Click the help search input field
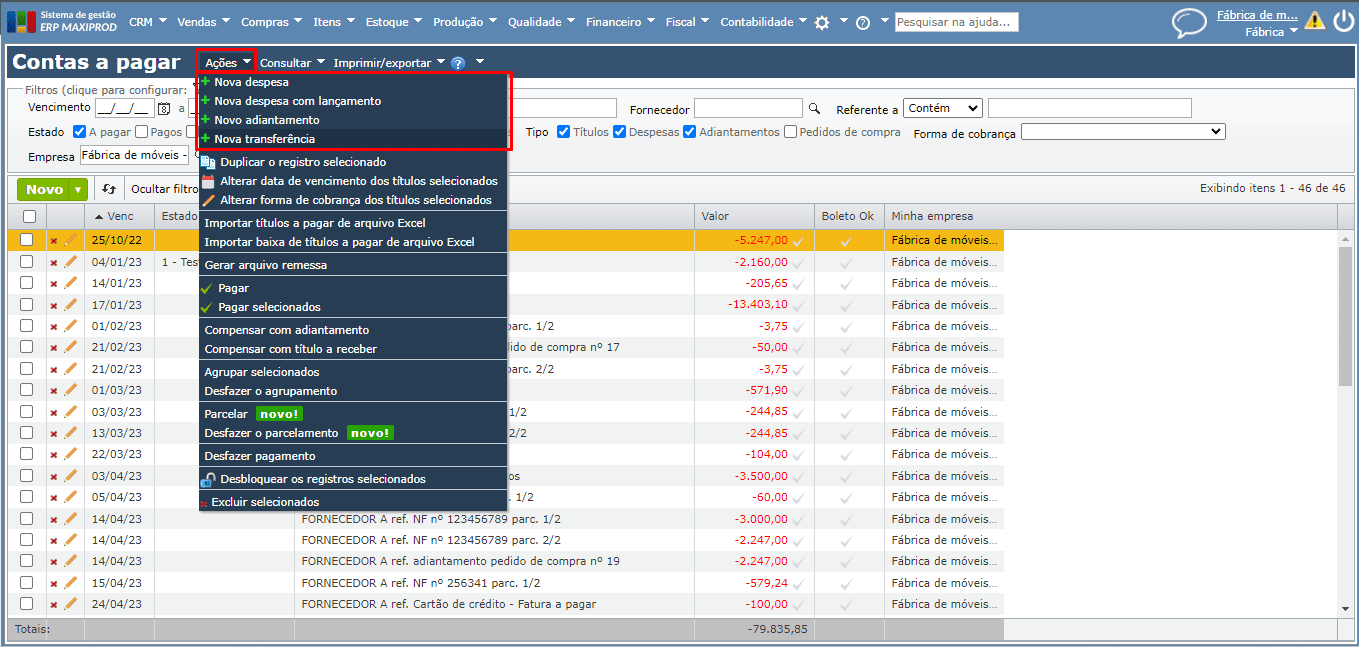Viewport: 1359px width, 647px height. [x=956, y=22]
